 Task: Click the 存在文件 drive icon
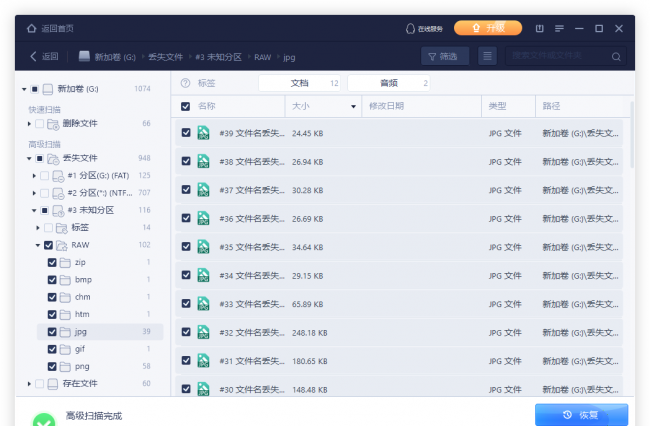[53, 384]
